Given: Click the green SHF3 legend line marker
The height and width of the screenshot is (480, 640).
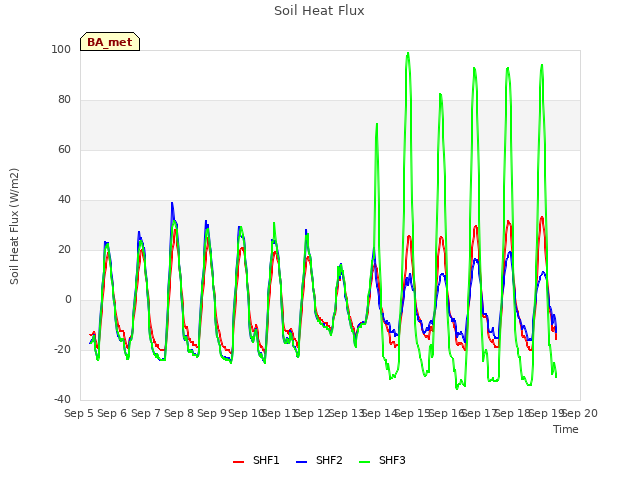Looking at the screenshot, I should pos(364,462).
